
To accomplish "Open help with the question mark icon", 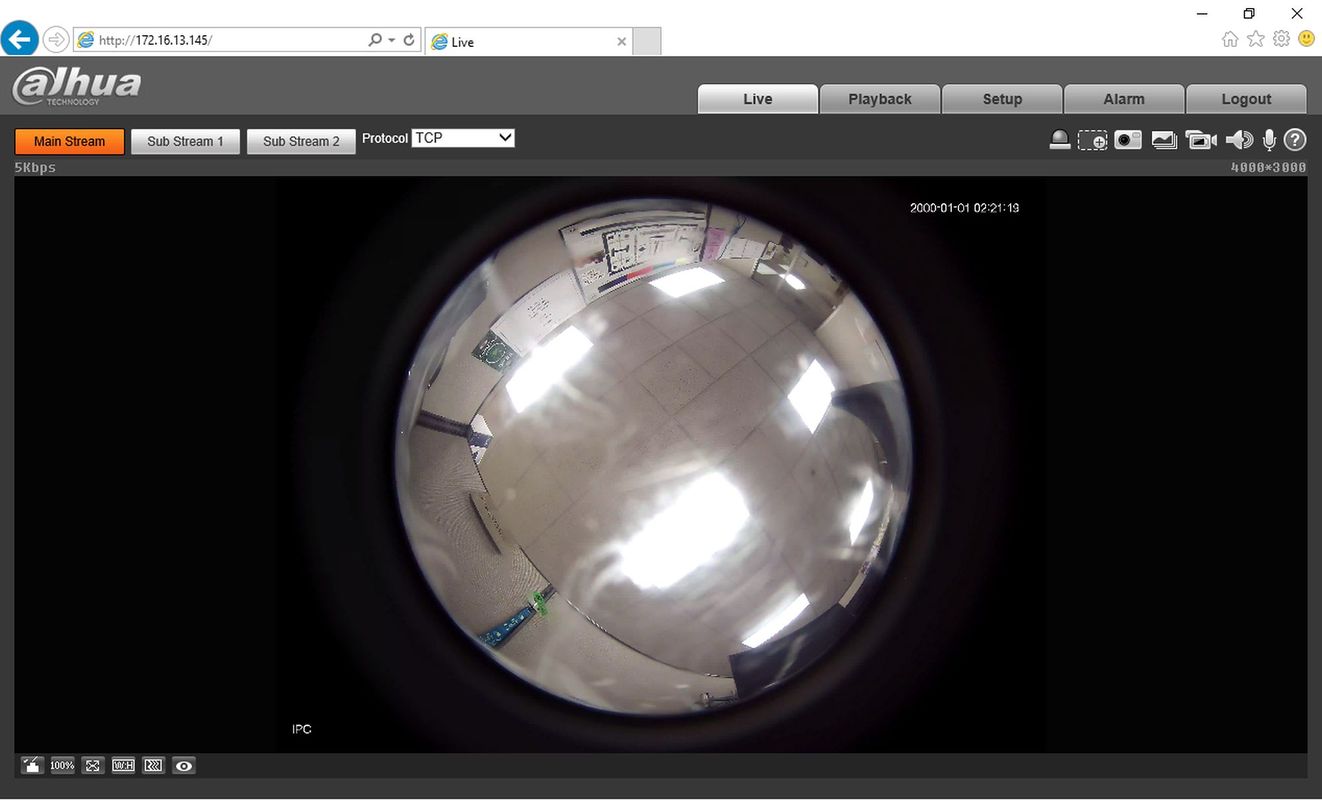I will pos(1295,141).
